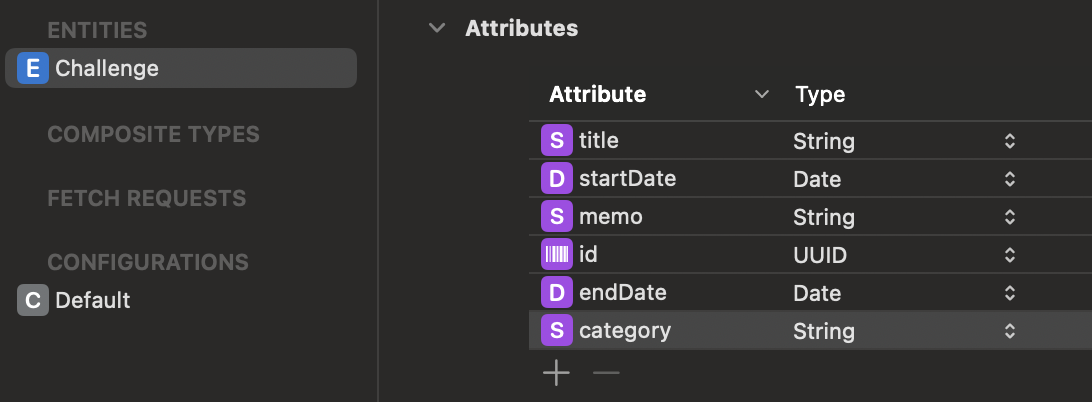Screen dimensions: 1092x402
Task: Select the Challenge entity
Action: pyautogui.click(x=107, y=68)
